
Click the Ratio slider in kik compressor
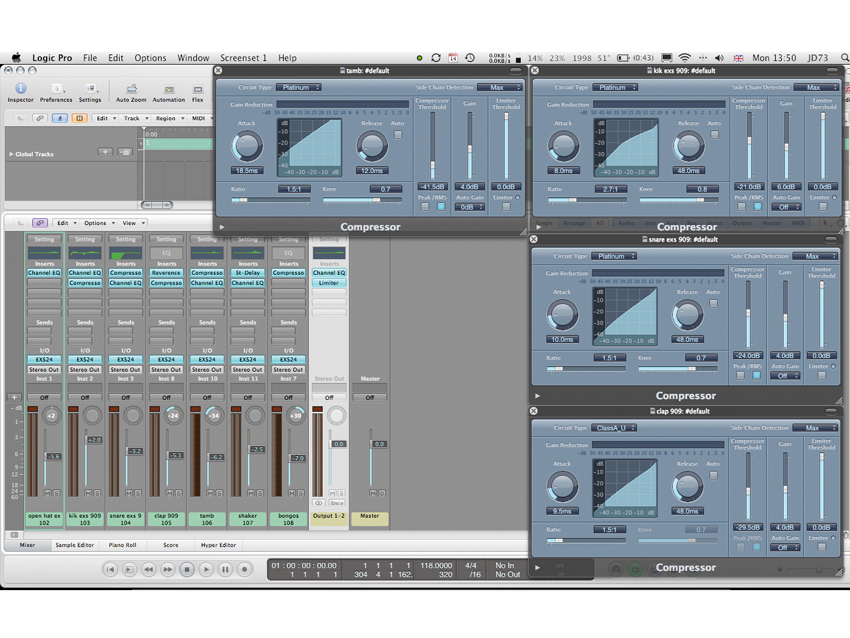(588, 200)
